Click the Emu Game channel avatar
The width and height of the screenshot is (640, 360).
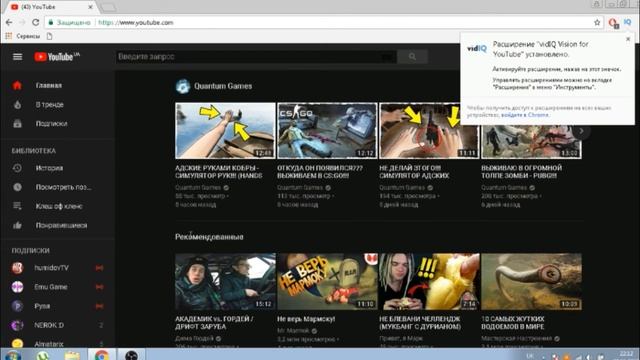(x=17, y=287)
